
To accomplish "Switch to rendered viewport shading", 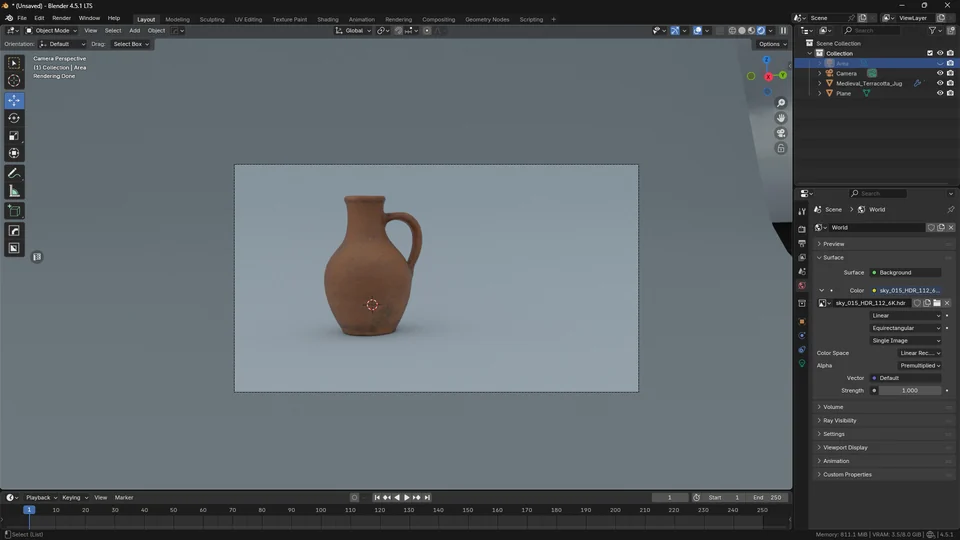I will point(761,31).
